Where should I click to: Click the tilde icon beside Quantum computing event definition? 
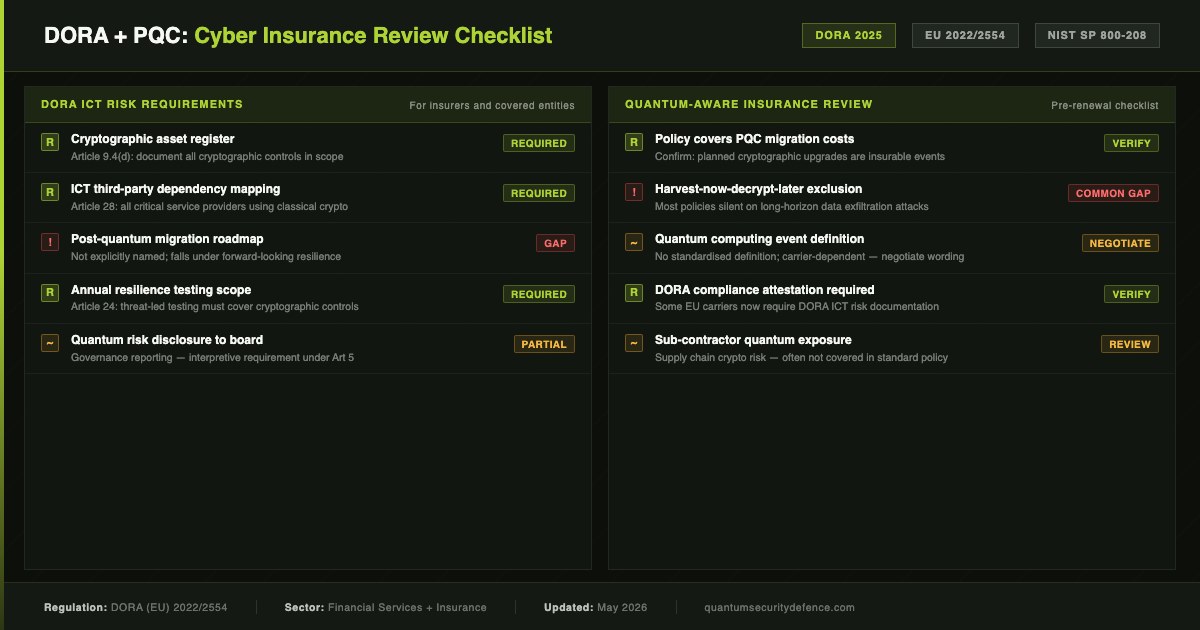tap(634, 242)
